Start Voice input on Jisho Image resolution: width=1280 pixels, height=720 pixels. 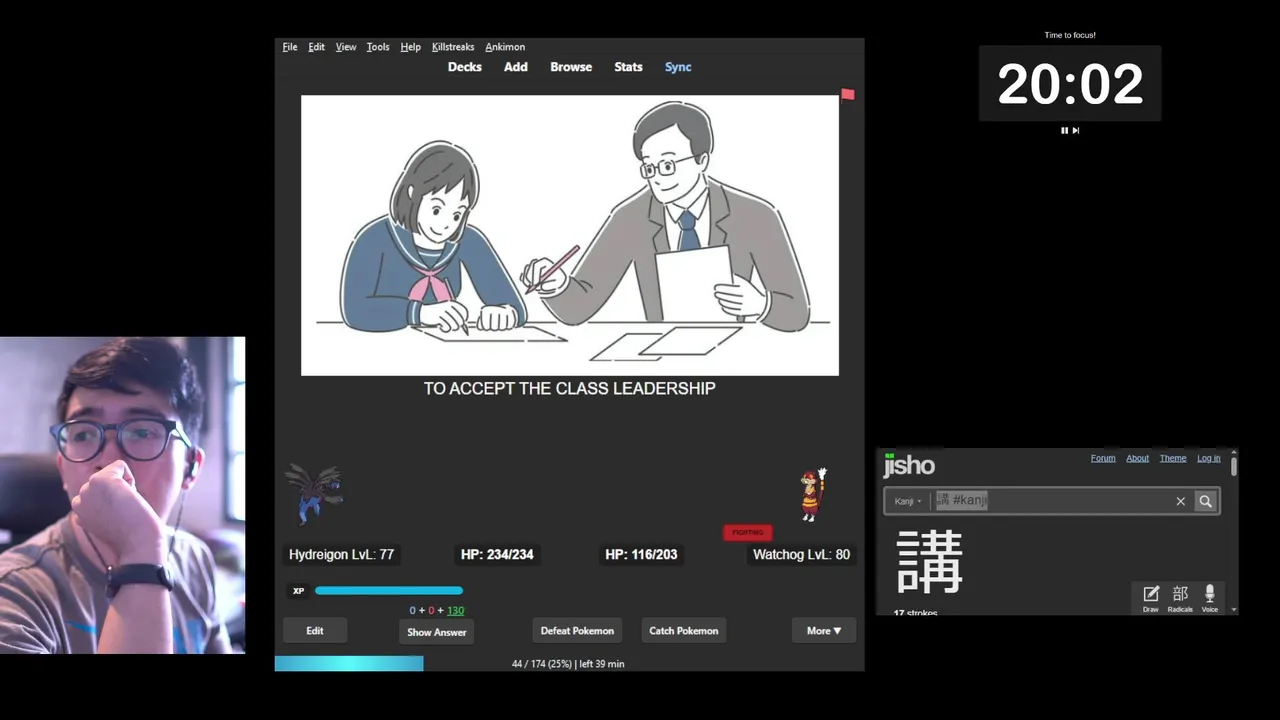point(1210,598)
